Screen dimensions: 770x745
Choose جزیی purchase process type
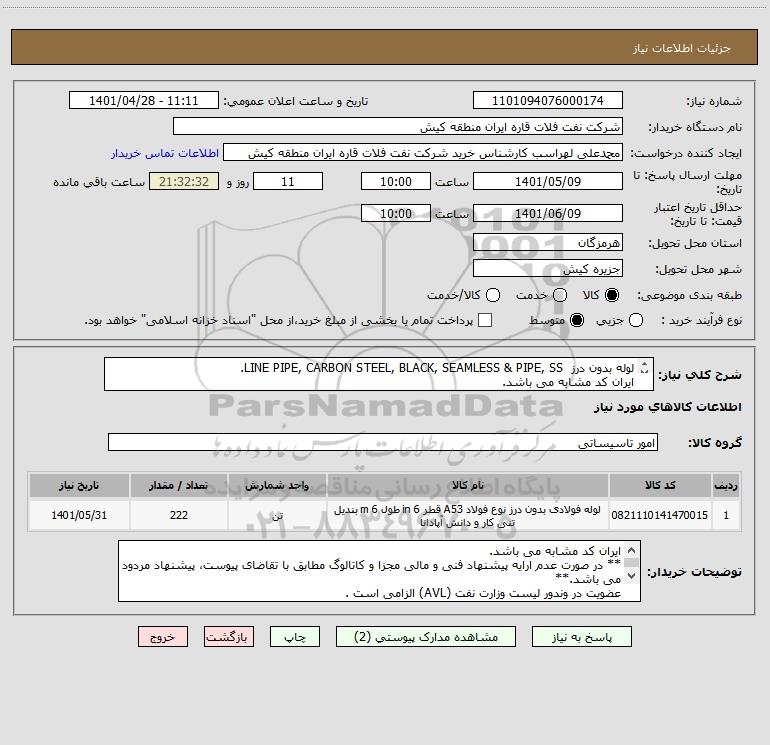(x=635, y=320)
